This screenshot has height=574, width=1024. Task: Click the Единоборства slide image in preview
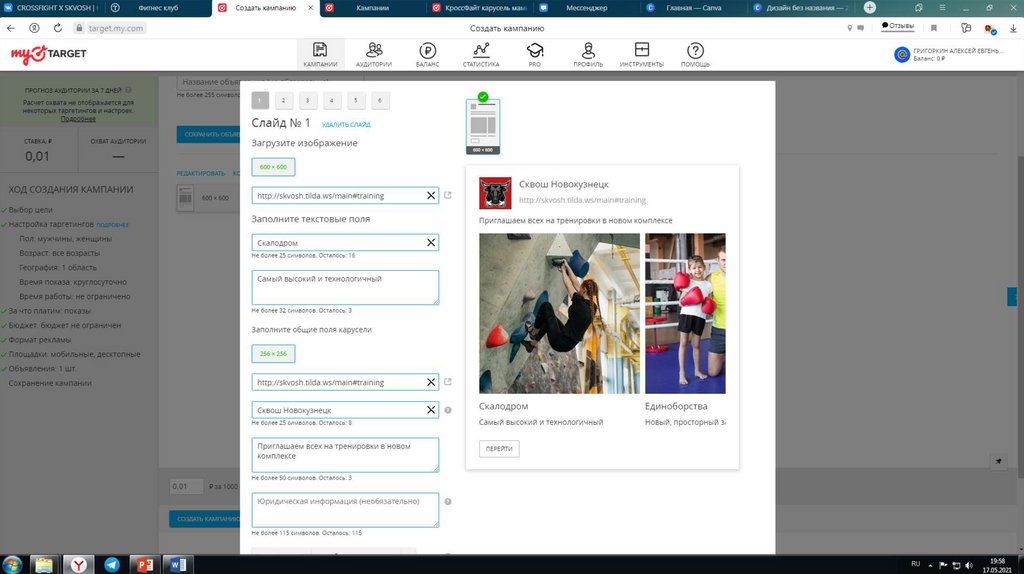685,313
